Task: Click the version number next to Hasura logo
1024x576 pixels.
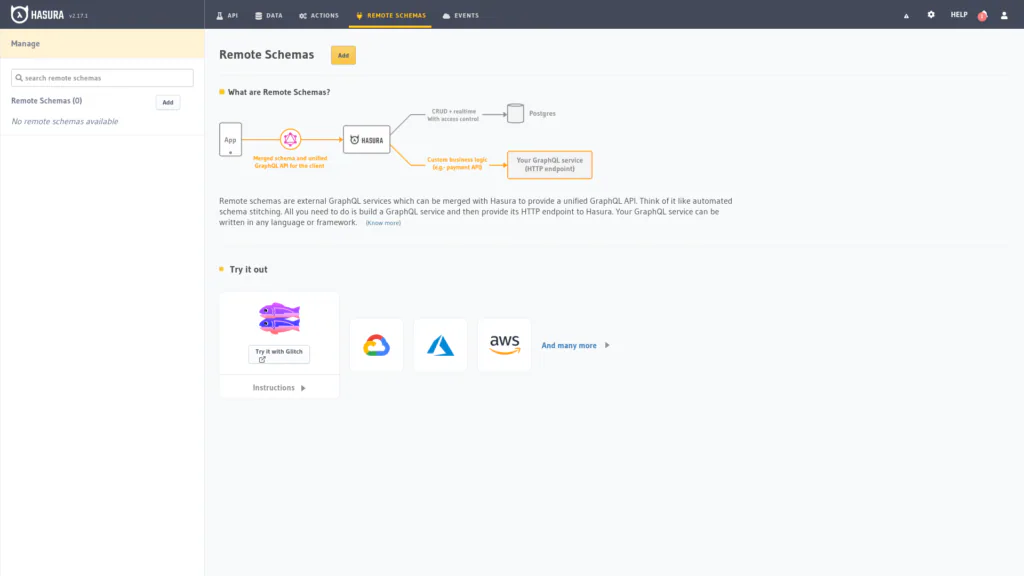Action: pos(78,16)
